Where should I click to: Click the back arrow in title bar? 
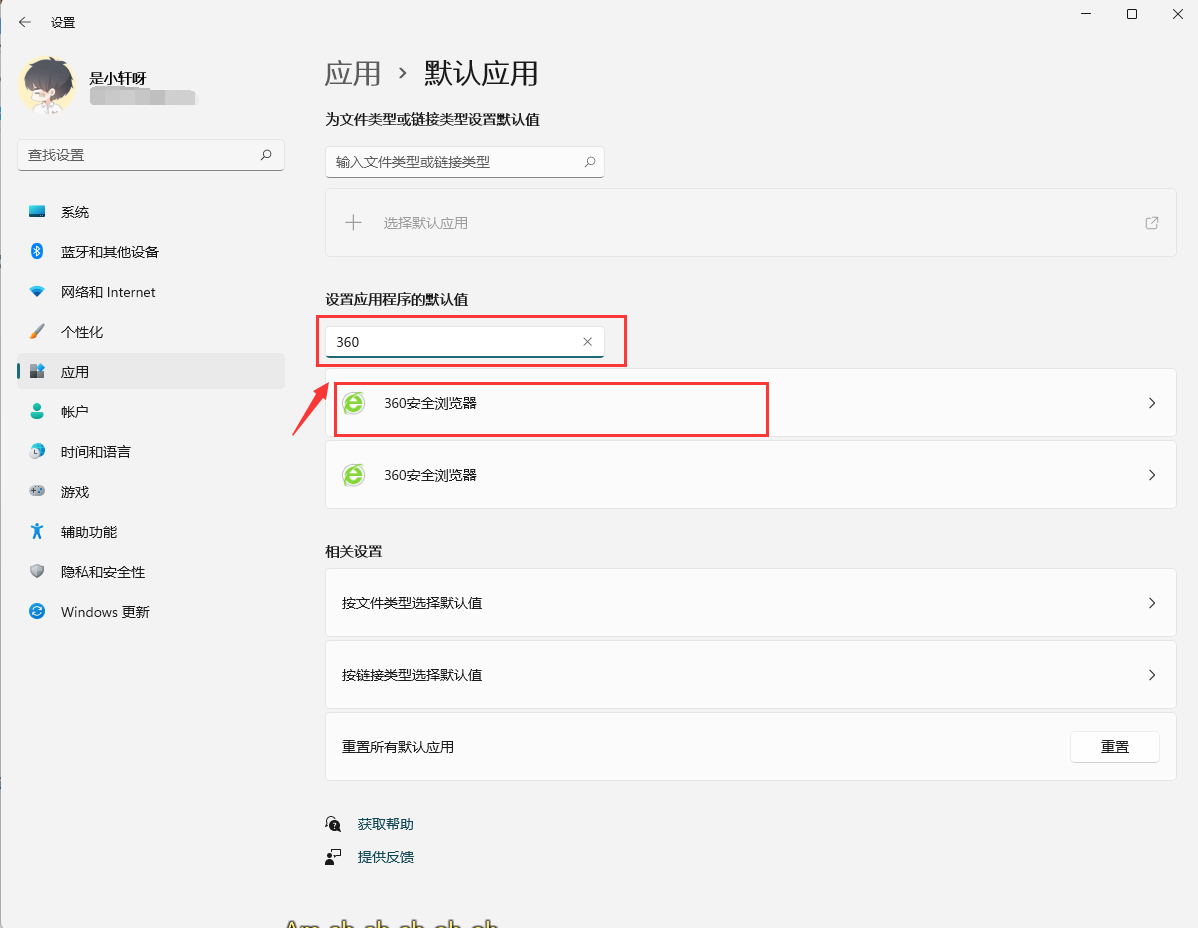25,22
